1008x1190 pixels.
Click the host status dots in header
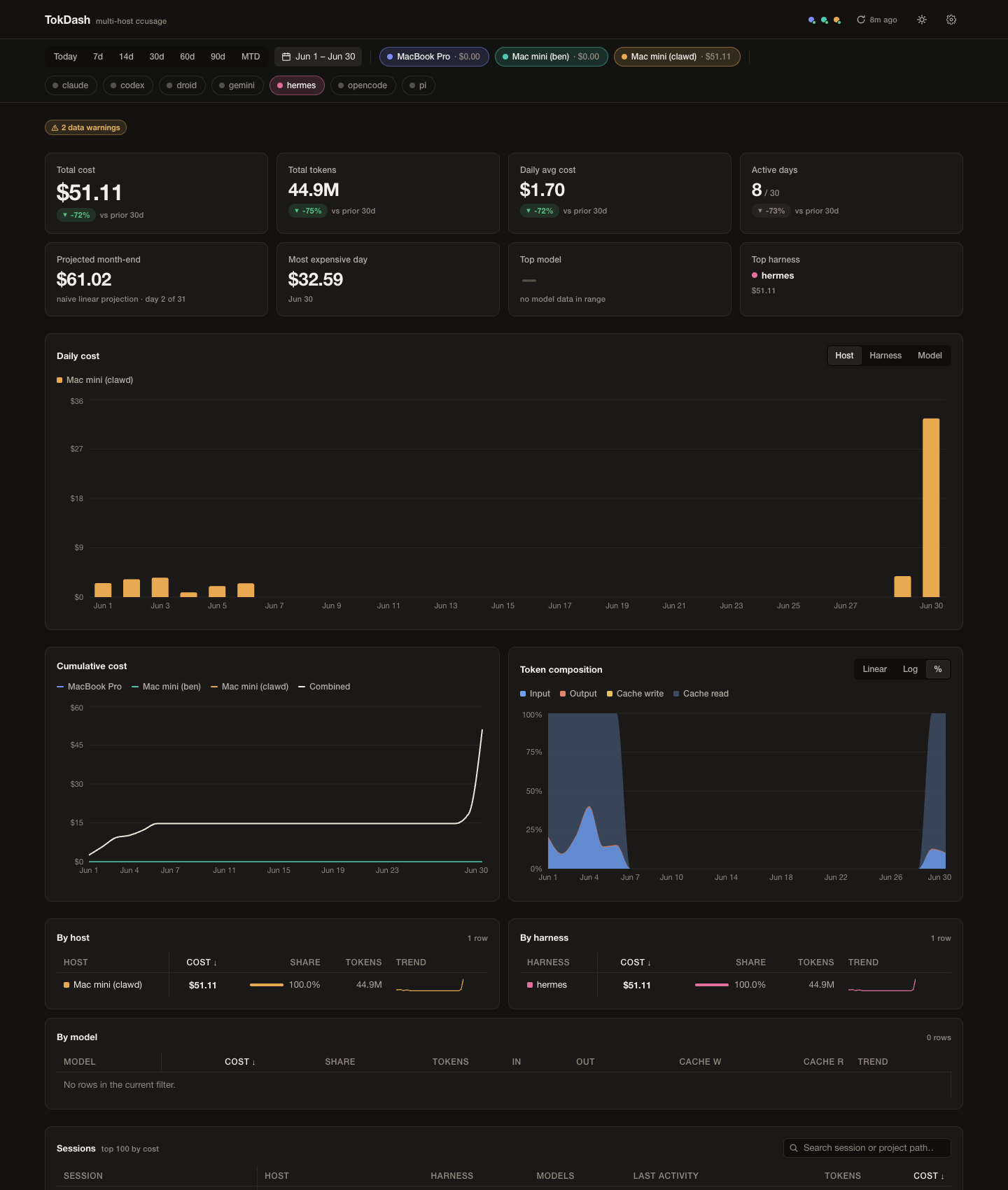coord(825,20)
